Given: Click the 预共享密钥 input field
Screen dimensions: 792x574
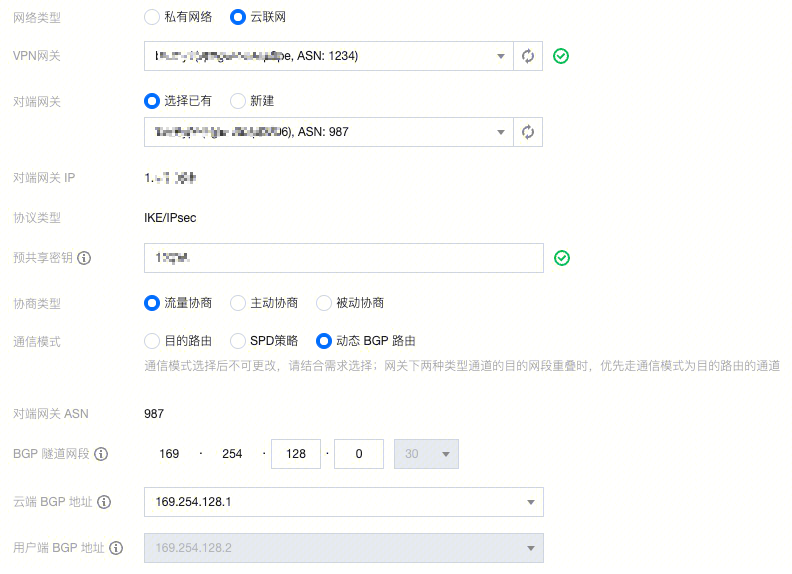Looking at the screenshot, I should click(x=343, y=258).
